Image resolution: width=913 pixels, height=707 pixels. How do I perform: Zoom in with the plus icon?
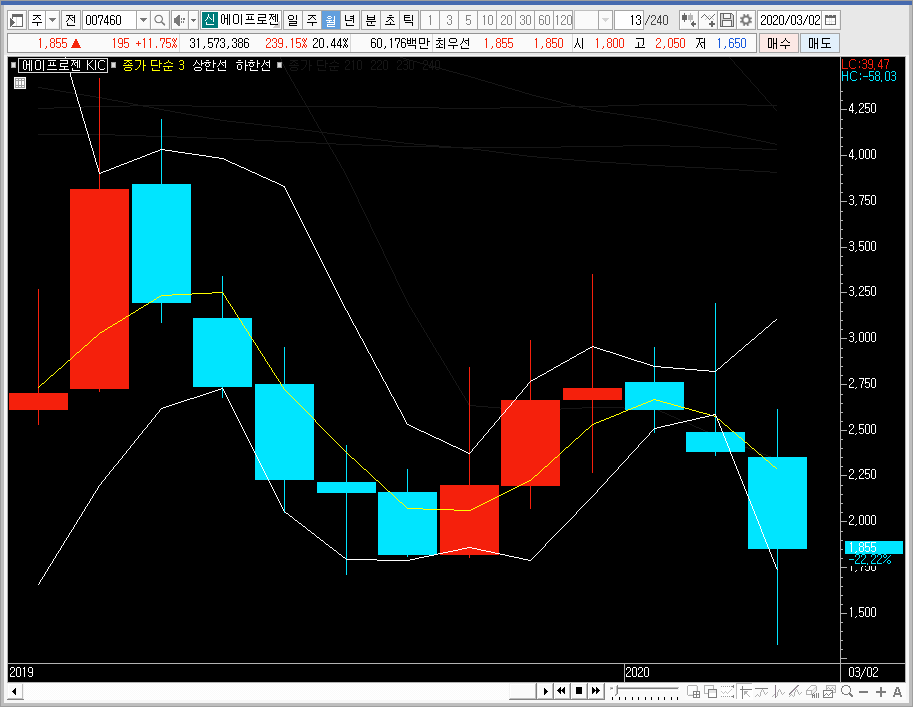[x=880, y=692]
